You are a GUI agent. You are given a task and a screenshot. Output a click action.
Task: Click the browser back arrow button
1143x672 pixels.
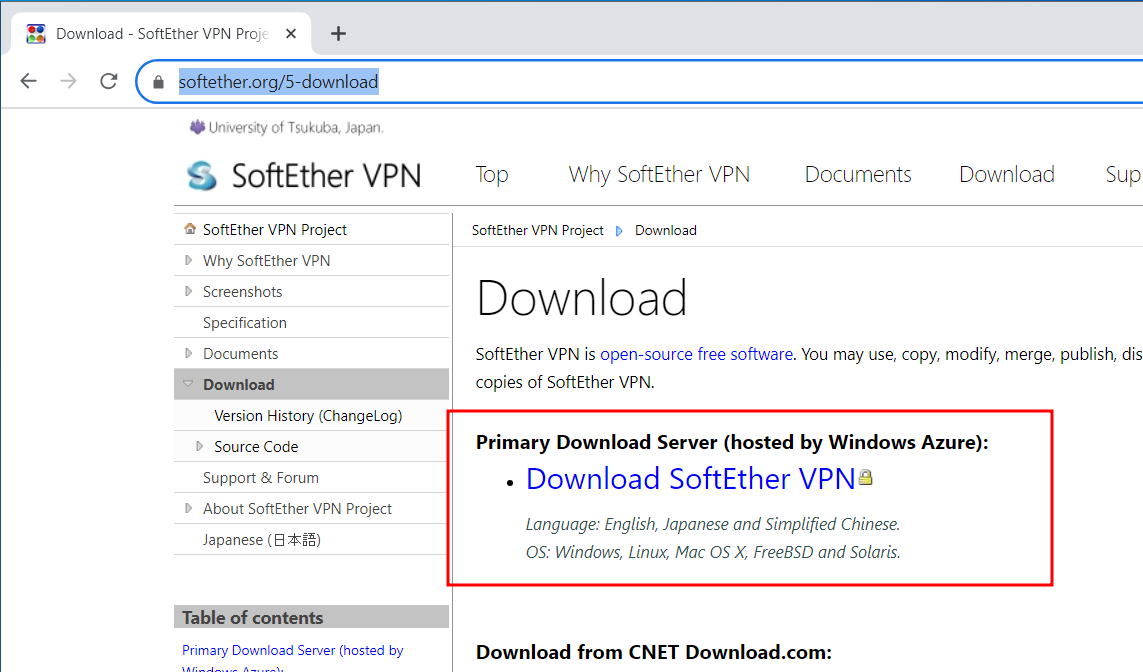click(x=28, y=82)
